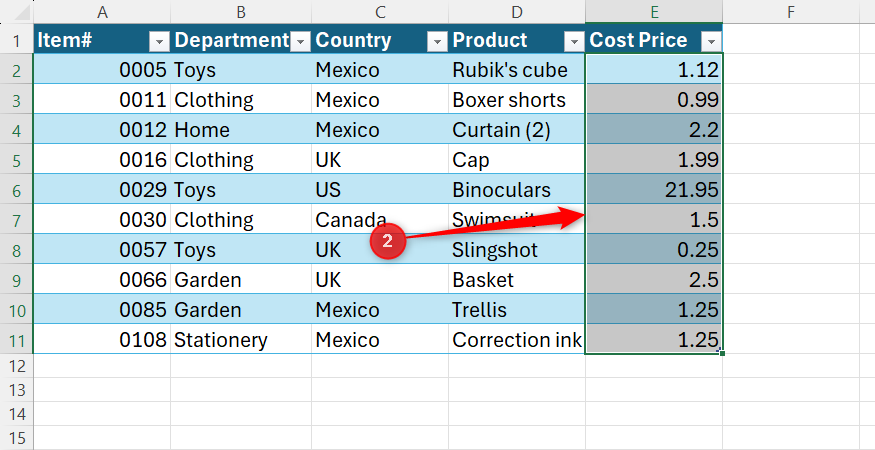Screen dimensions: 875x450
Task: Select cell with item number 0085
Action: 102,310
